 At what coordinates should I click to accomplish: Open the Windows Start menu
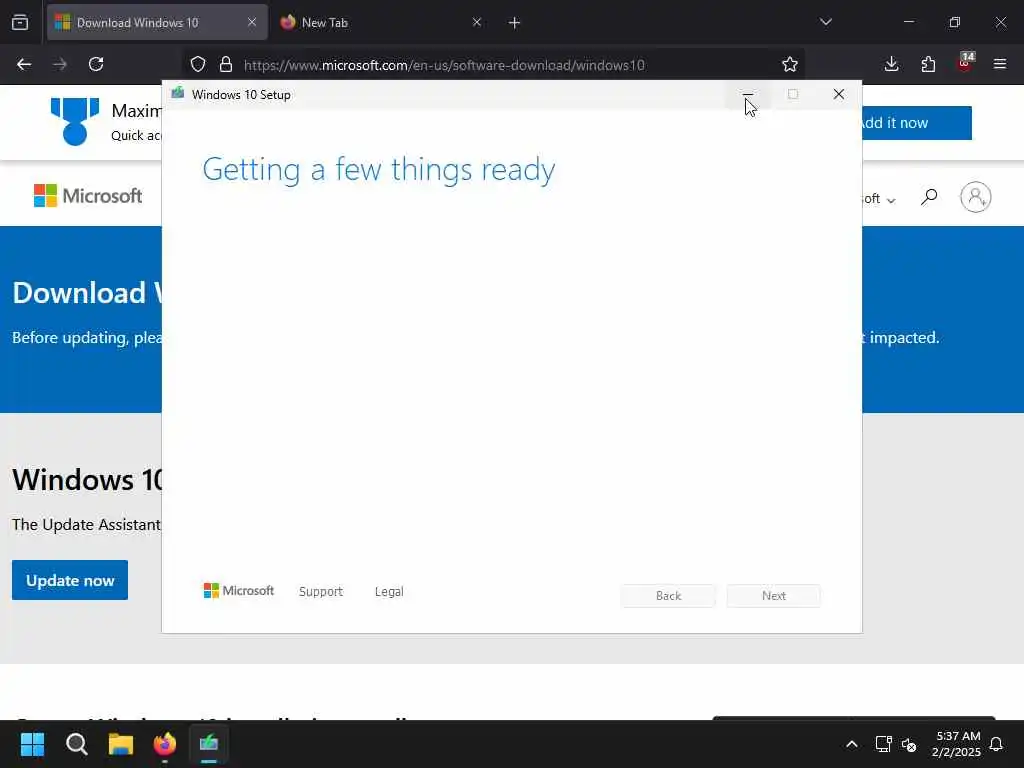(x=32, y=744)
